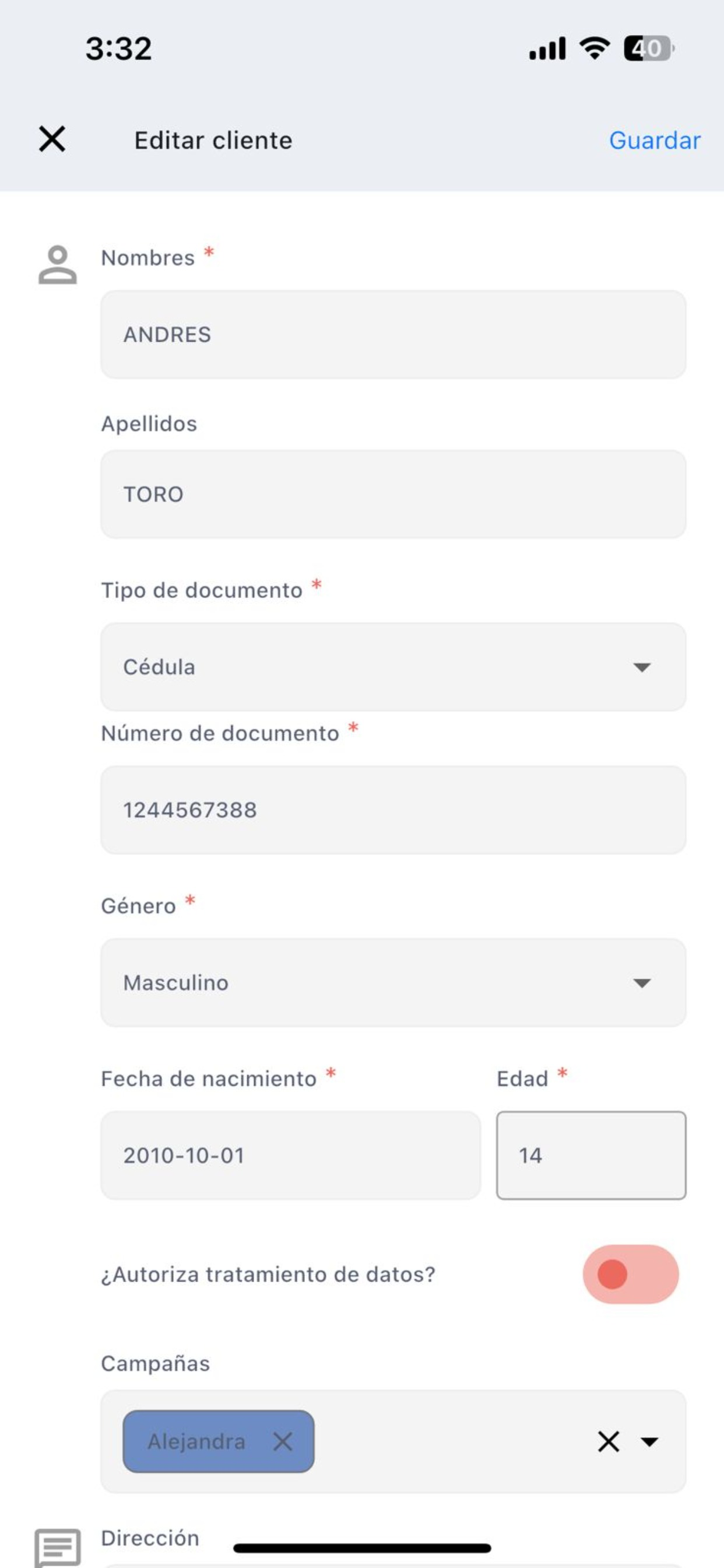Tap the battery status indicator
The width and height of the screenshot is (724, 1568).
pyautogui.click(x=649, y=48)
